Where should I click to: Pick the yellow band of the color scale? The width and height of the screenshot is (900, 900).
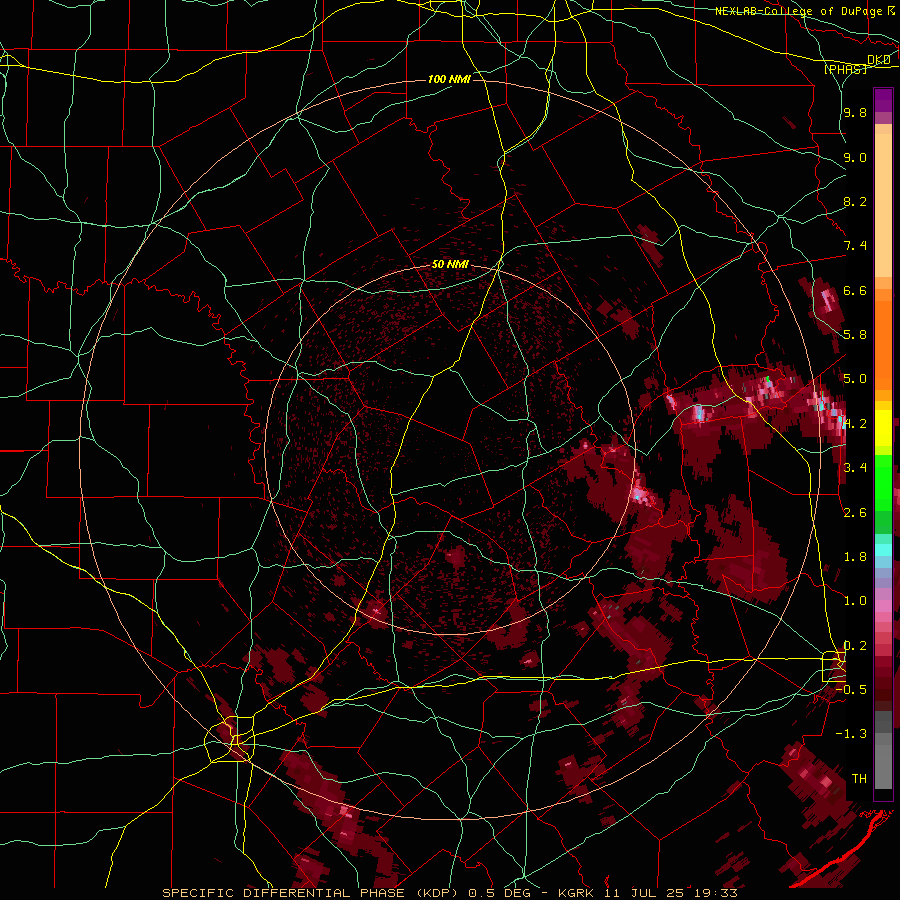[x=883, y=428]
